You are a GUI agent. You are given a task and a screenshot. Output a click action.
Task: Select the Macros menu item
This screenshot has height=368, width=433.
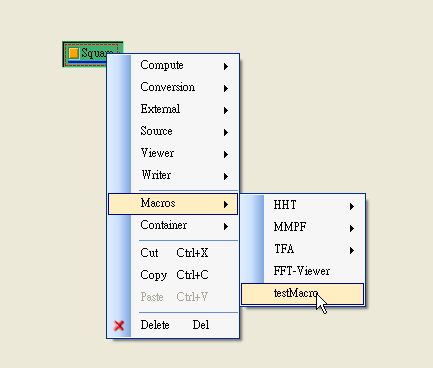coord(173,204)
